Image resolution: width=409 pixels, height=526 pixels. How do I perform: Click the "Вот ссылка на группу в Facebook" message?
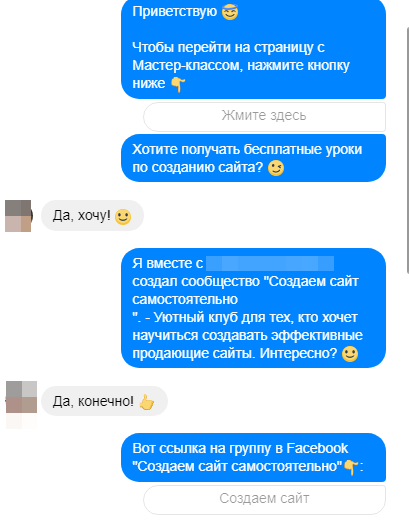coord(253,458)
